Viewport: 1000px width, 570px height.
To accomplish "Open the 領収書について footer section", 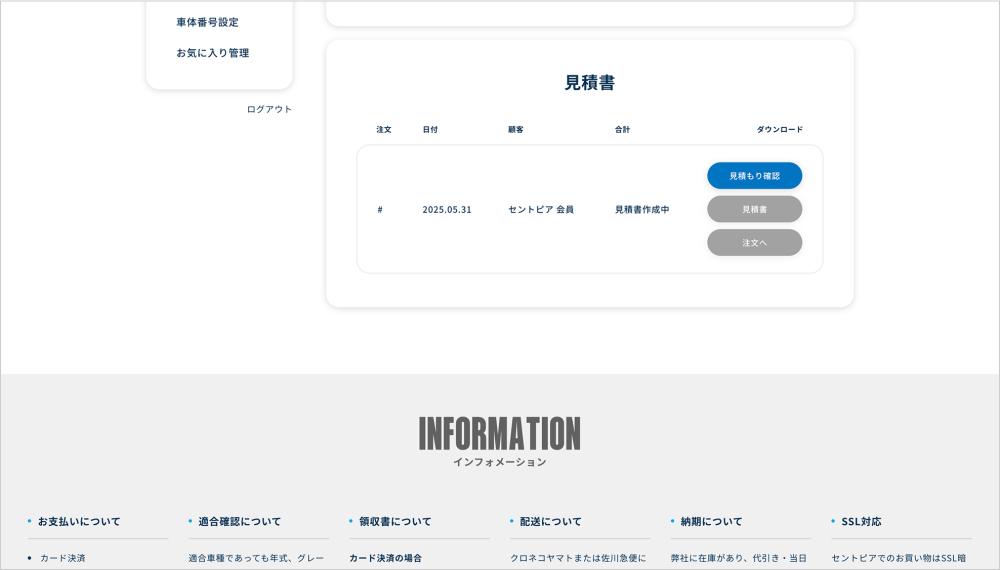I will pos(396,521).
